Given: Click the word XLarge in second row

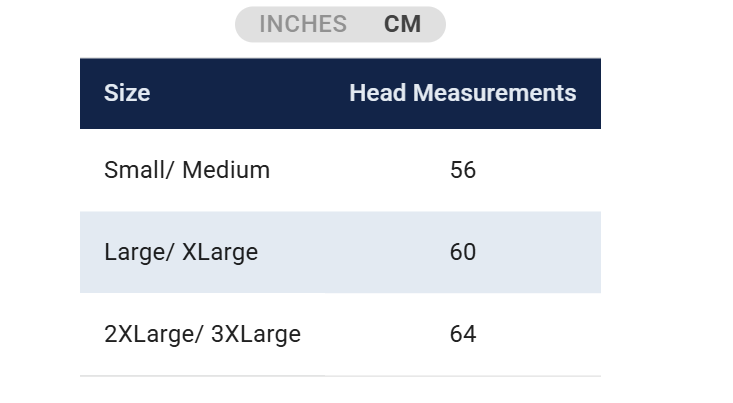Looking at the screenshot, I should point(220,252).
